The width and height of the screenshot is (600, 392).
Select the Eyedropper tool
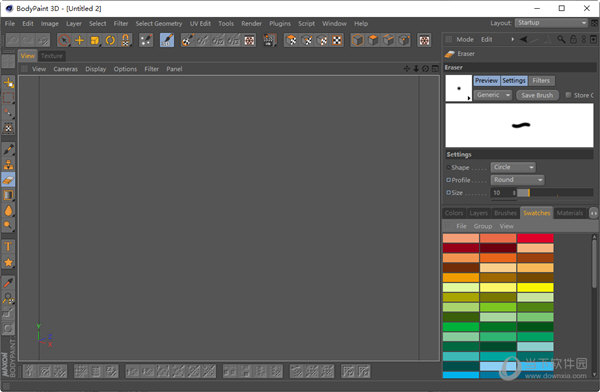click(8, 283)
